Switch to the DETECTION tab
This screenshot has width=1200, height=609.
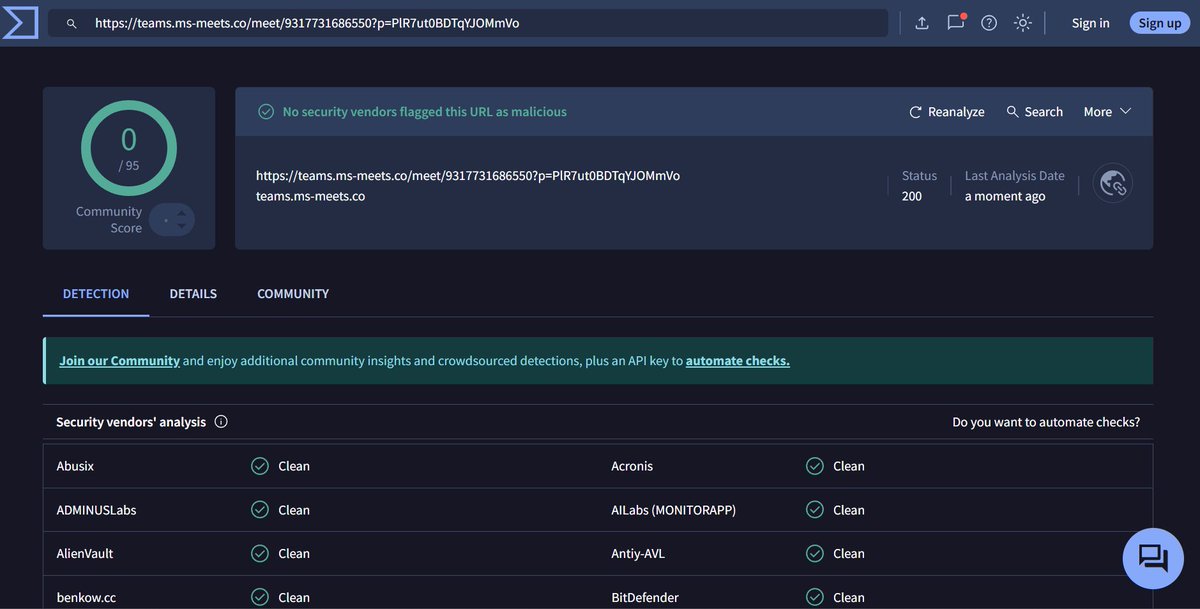96,294
